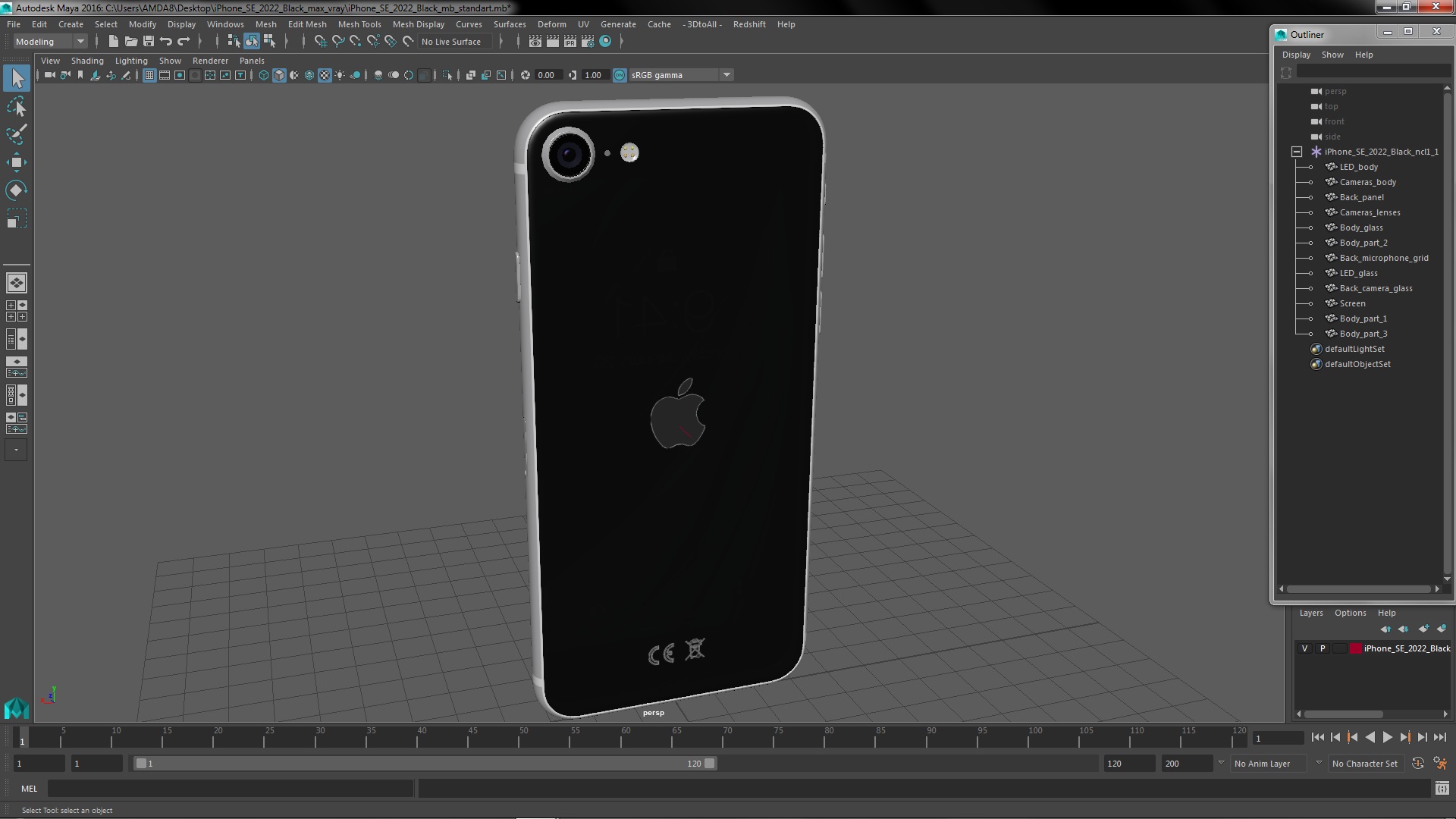Select Screen object in the Outliner
Screen dimensions: 1456x819
tap(1352, 303)
